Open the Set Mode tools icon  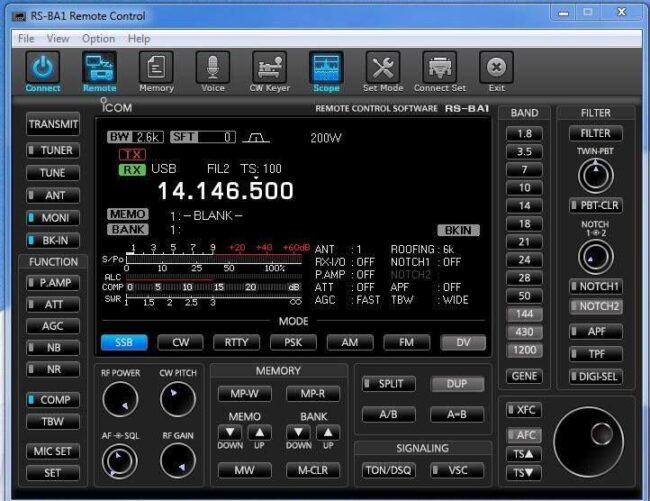click(383, 67)
